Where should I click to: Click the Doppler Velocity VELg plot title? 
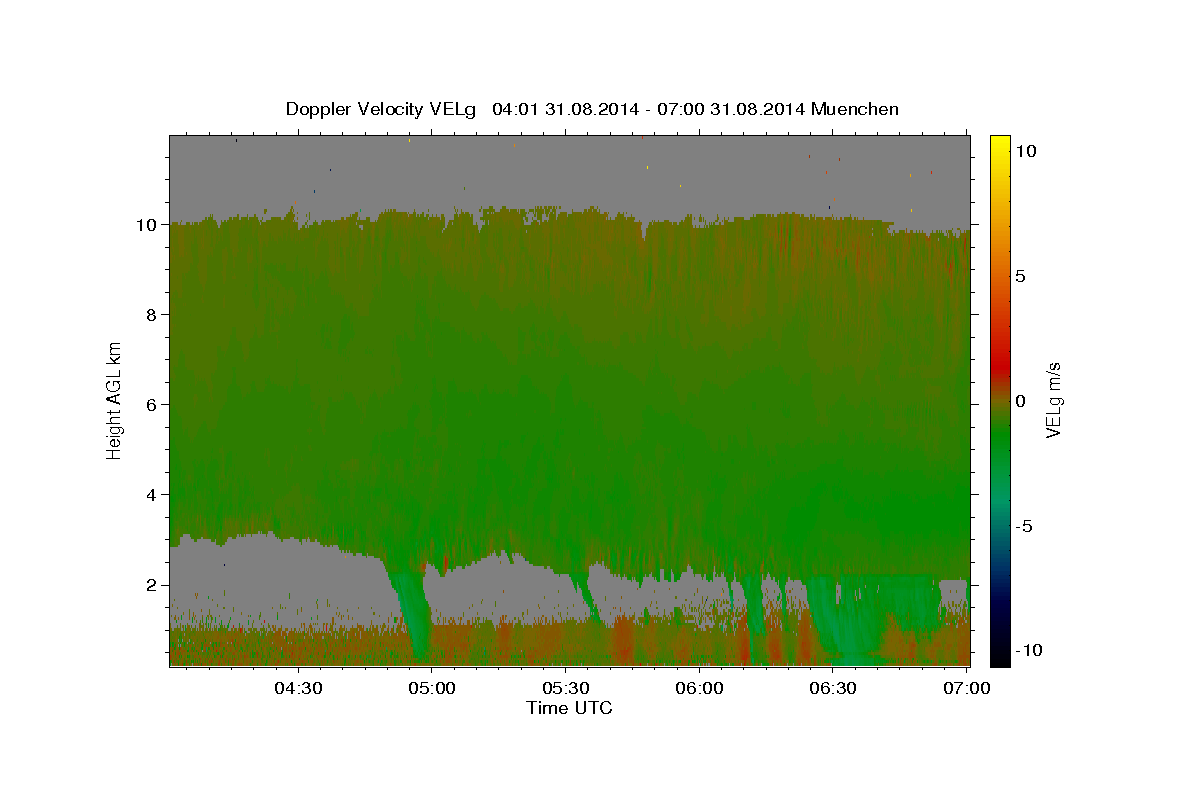(x=592, y=109)
